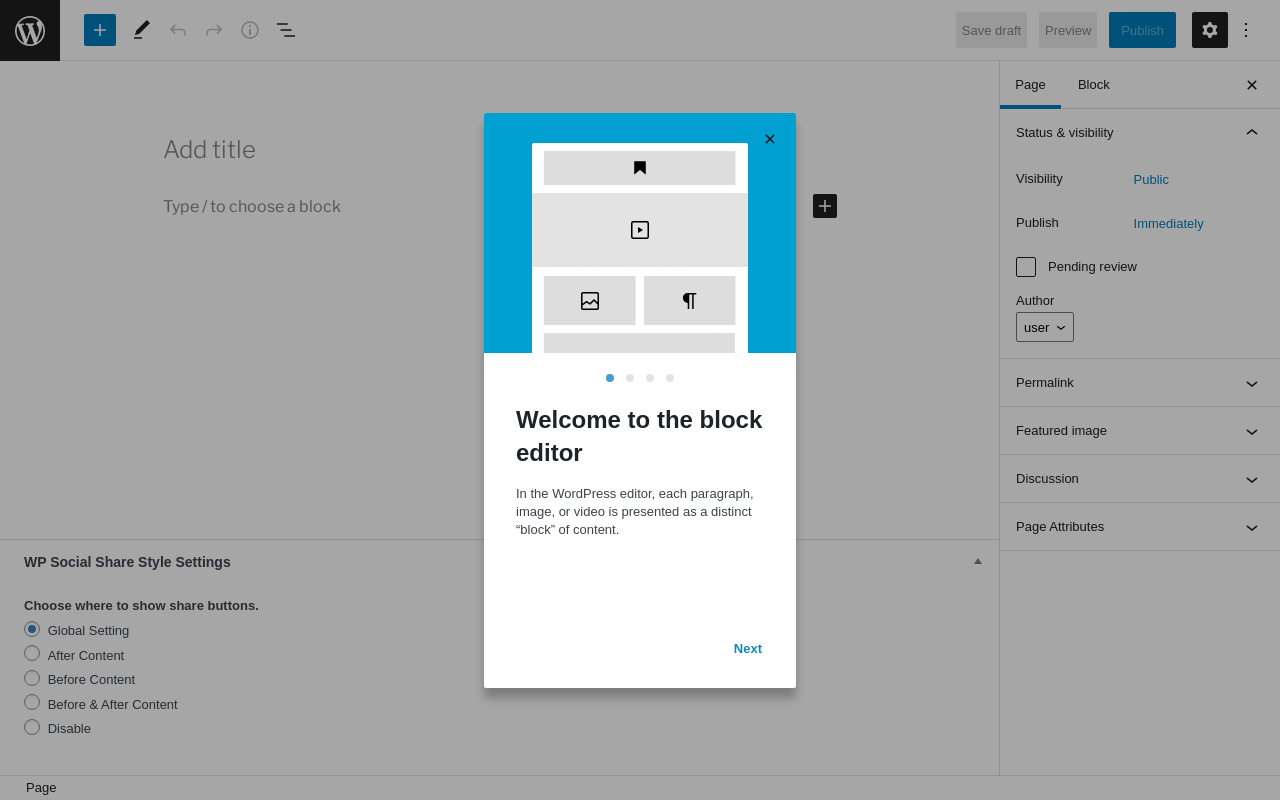Collapse the Status & visibility section
This screenshot has height=800, width=1280.
coord(1140,132)
